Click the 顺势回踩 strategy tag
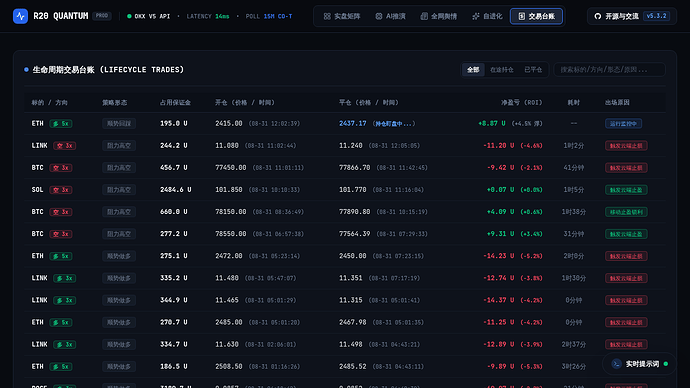The width and height of the screenshot is (690, 388). (119, 124)
